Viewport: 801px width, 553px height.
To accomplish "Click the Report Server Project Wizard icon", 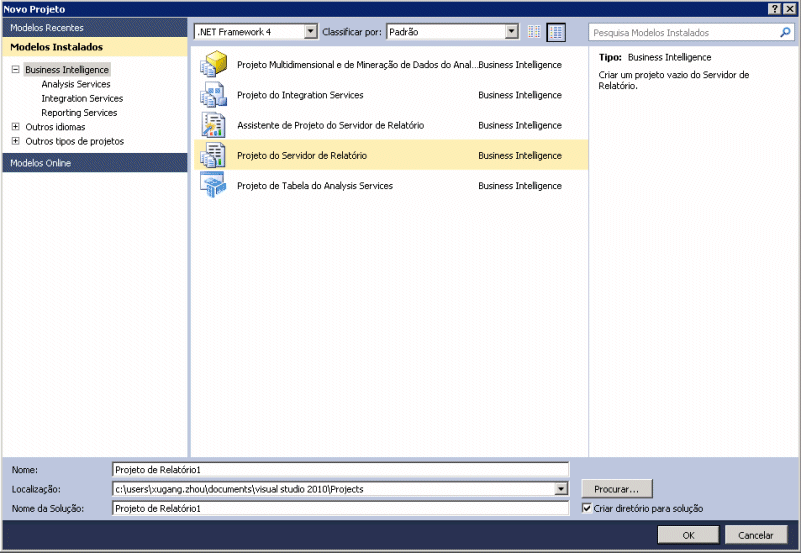I will tap(213, 125).
